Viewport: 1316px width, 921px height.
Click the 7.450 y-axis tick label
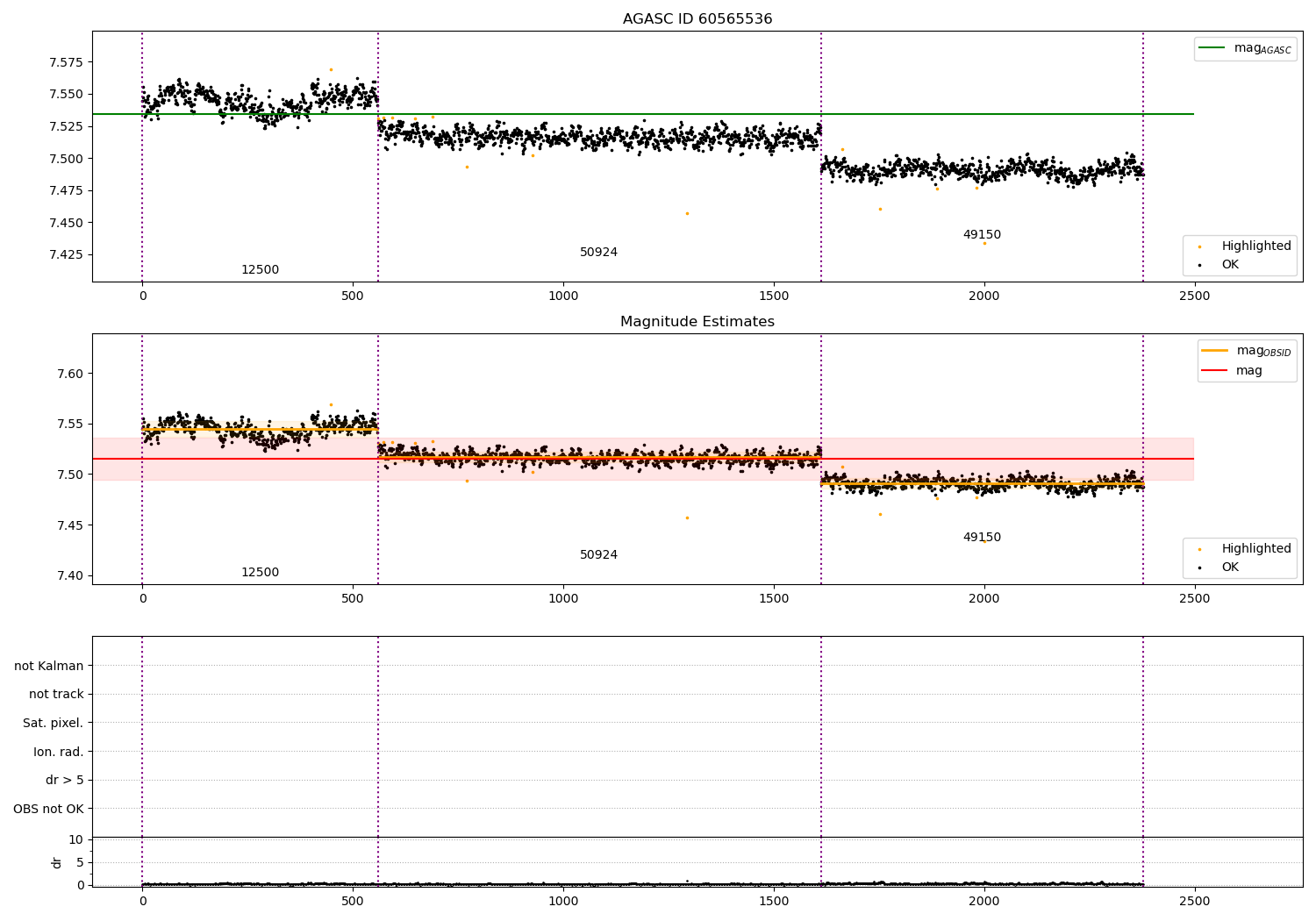coord(67,223)
